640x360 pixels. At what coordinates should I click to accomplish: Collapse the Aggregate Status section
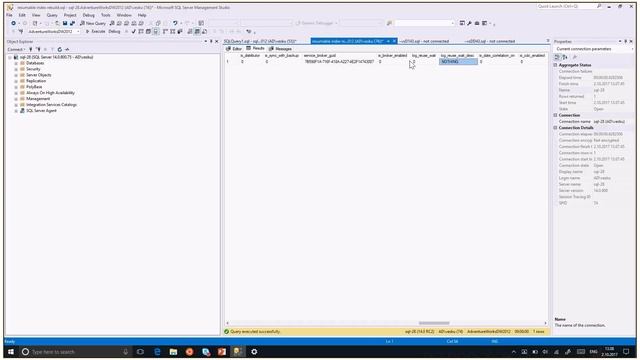click(x=556, y=65)
